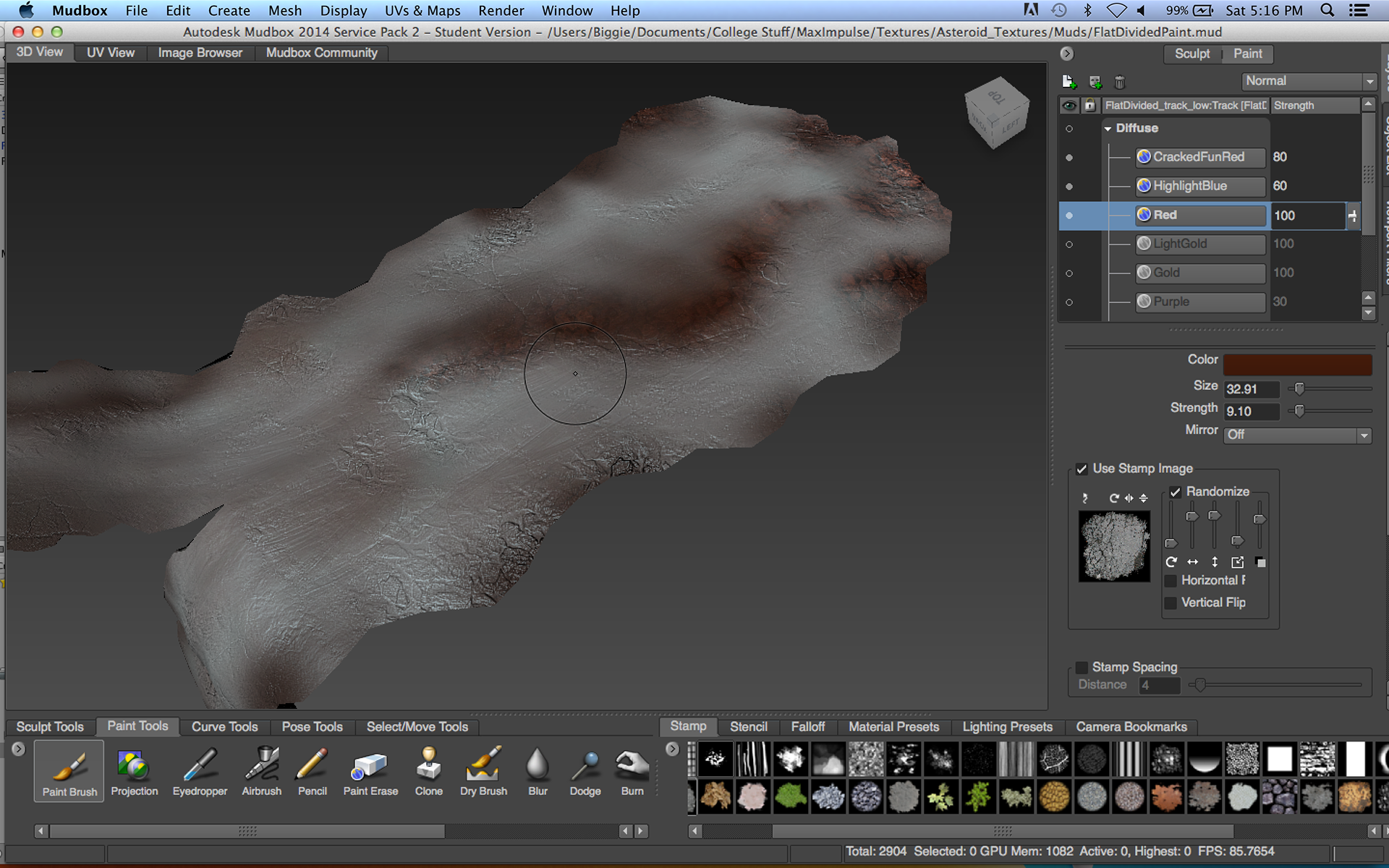Open the brush Color swatch
This screenshot has height=868, width=1389.
pyautogui.click(x=1297, y=365)
